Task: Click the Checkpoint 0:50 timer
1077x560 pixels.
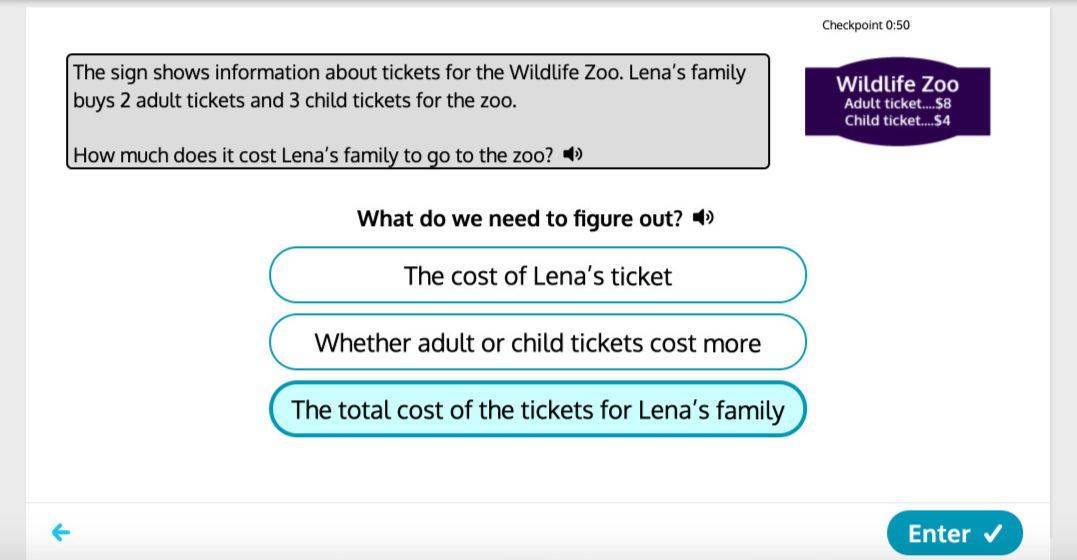Action: coord(865,25)
